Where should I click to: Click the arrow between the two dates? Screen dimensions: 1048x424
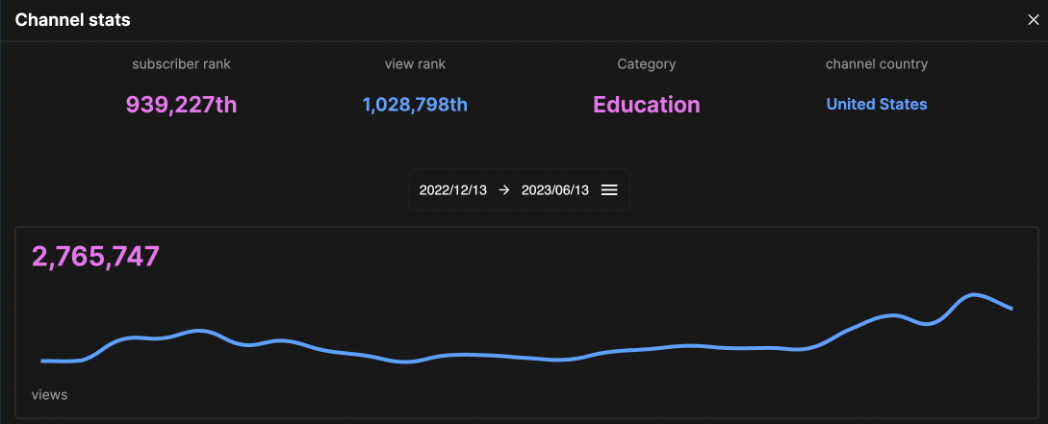click(x=504, y=190)
